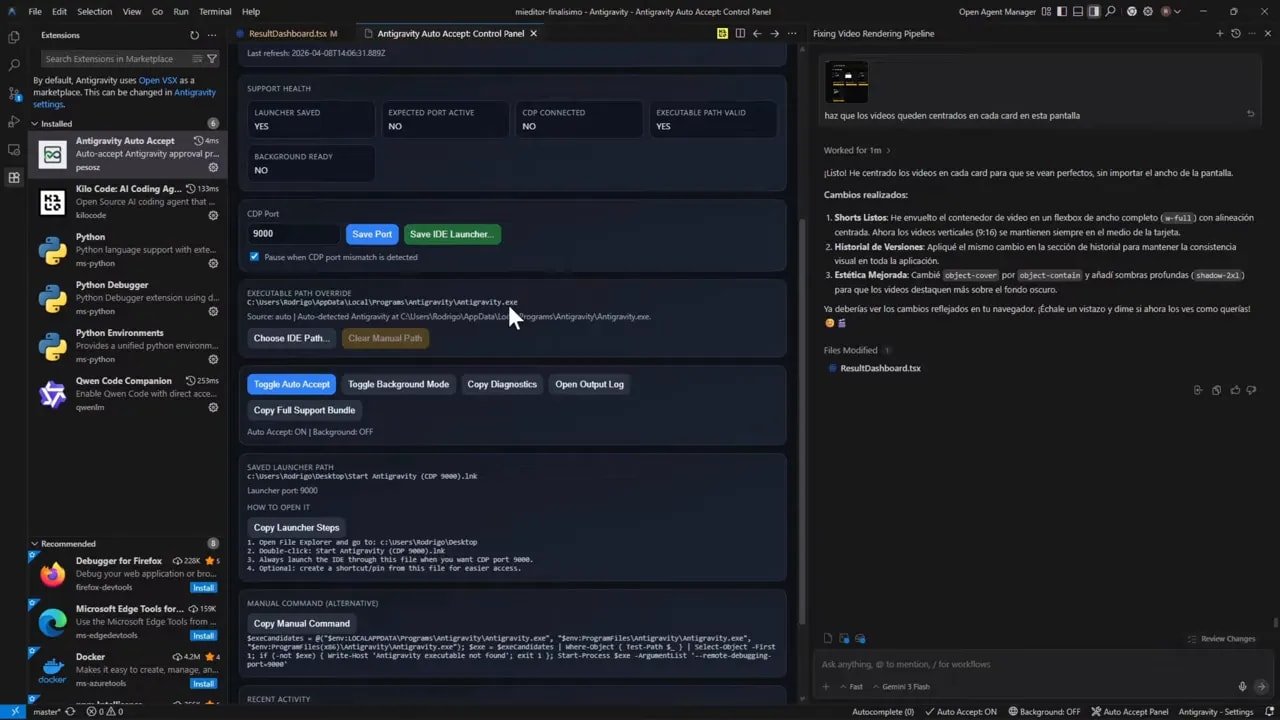Undo the user chat message
1280x720 pixels.
[1250, 114]
